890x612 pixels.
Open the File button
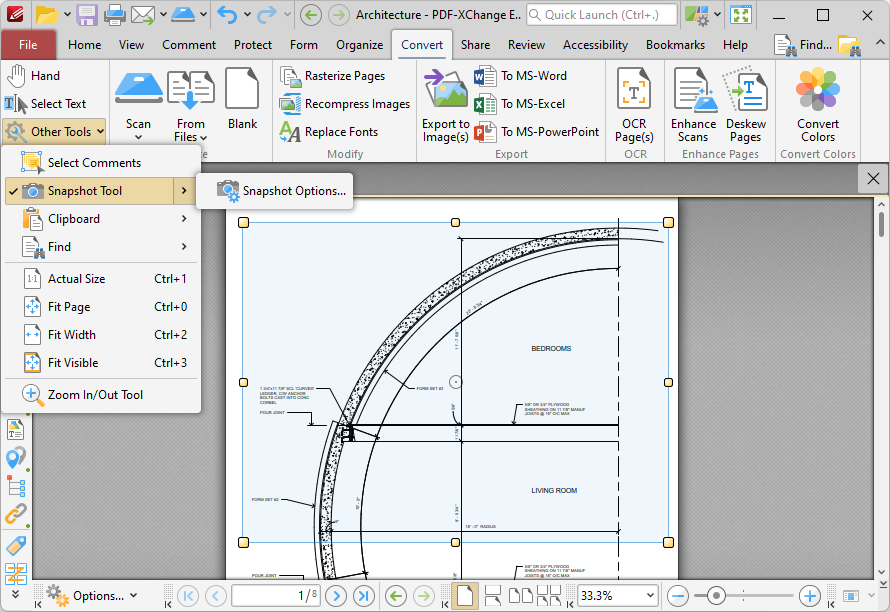coord(28,45)
